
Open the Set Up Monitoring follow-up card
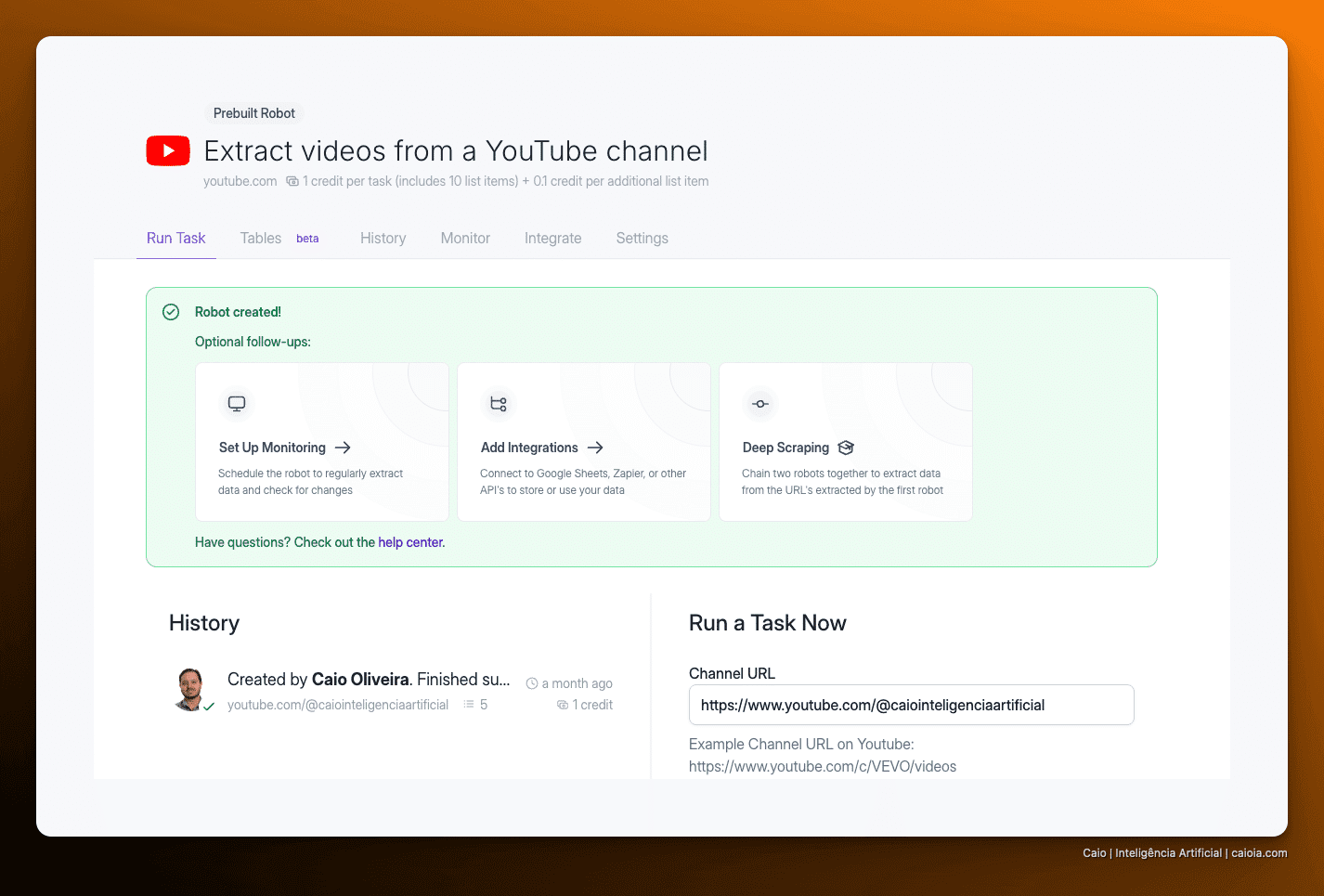click(x=322, y=442)
